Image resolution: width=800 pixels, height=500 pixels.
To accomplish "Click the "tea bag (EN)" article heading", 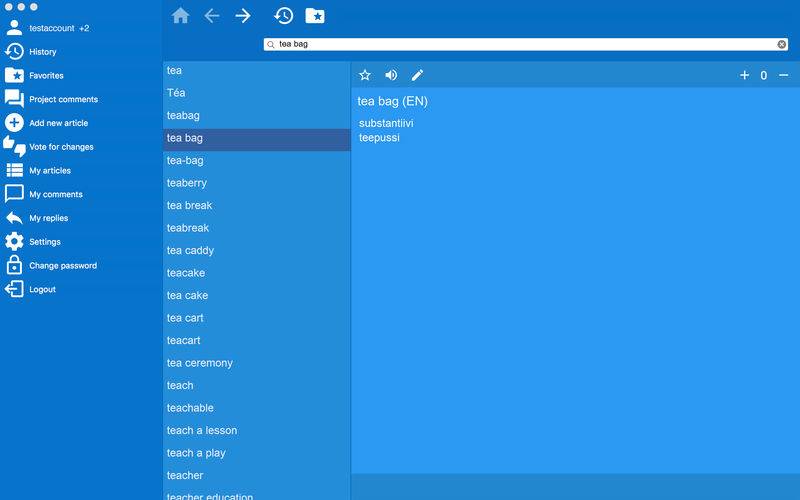I will [x=392, y=101].
